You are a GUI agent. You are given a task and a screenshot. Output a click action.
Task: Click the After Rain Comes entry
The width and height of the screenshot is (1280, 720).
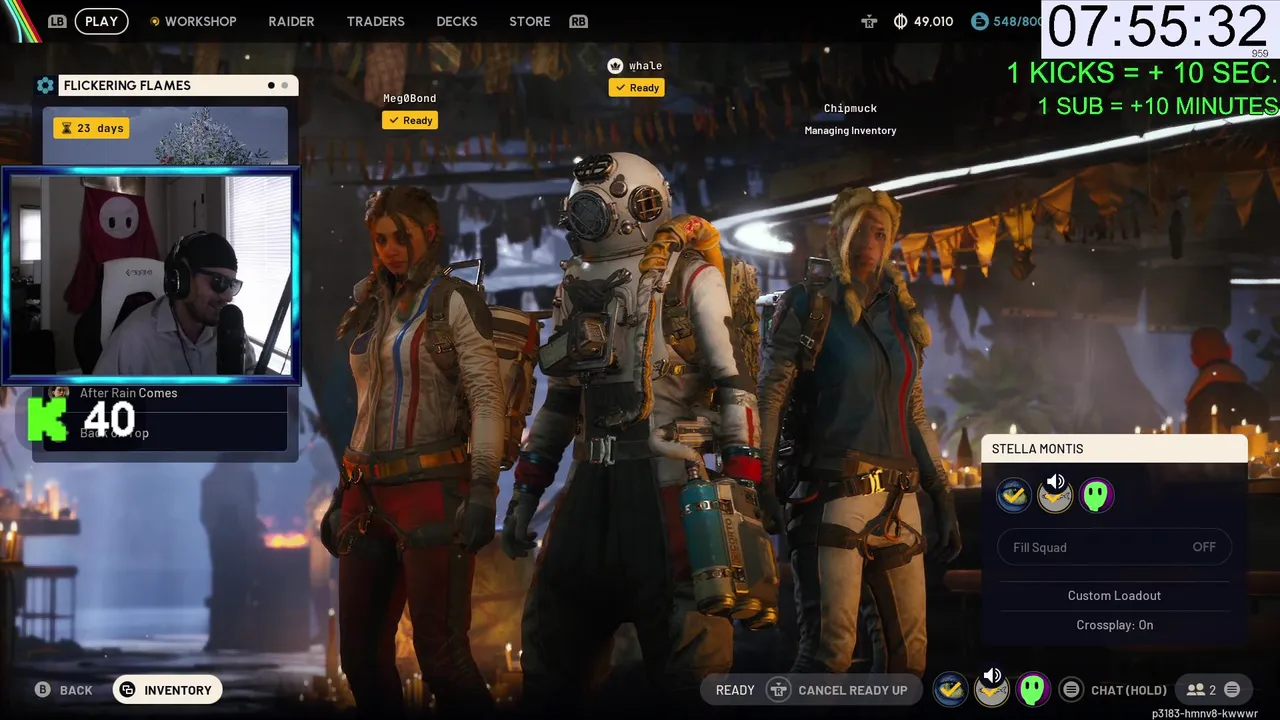pyautogui.click(x=128, y=393)
